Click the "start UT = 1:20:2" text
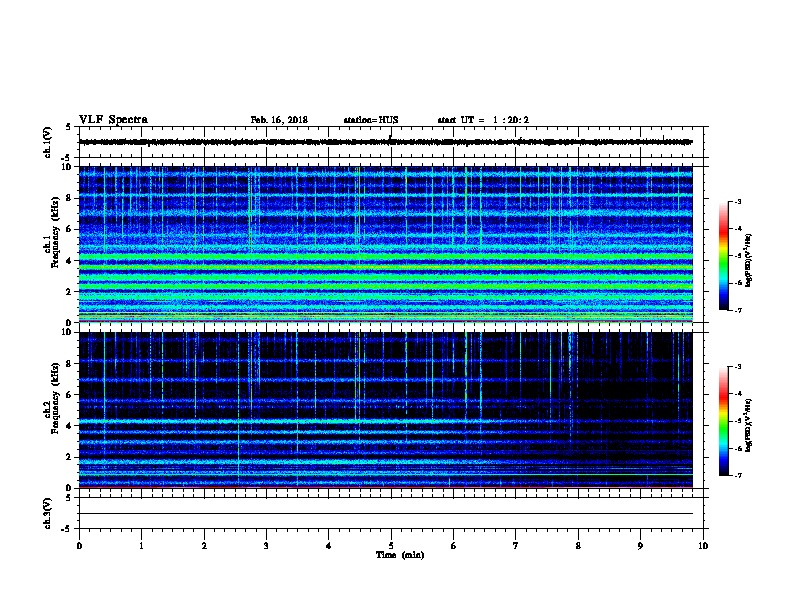Screen dimensions: 792x612 483,120
